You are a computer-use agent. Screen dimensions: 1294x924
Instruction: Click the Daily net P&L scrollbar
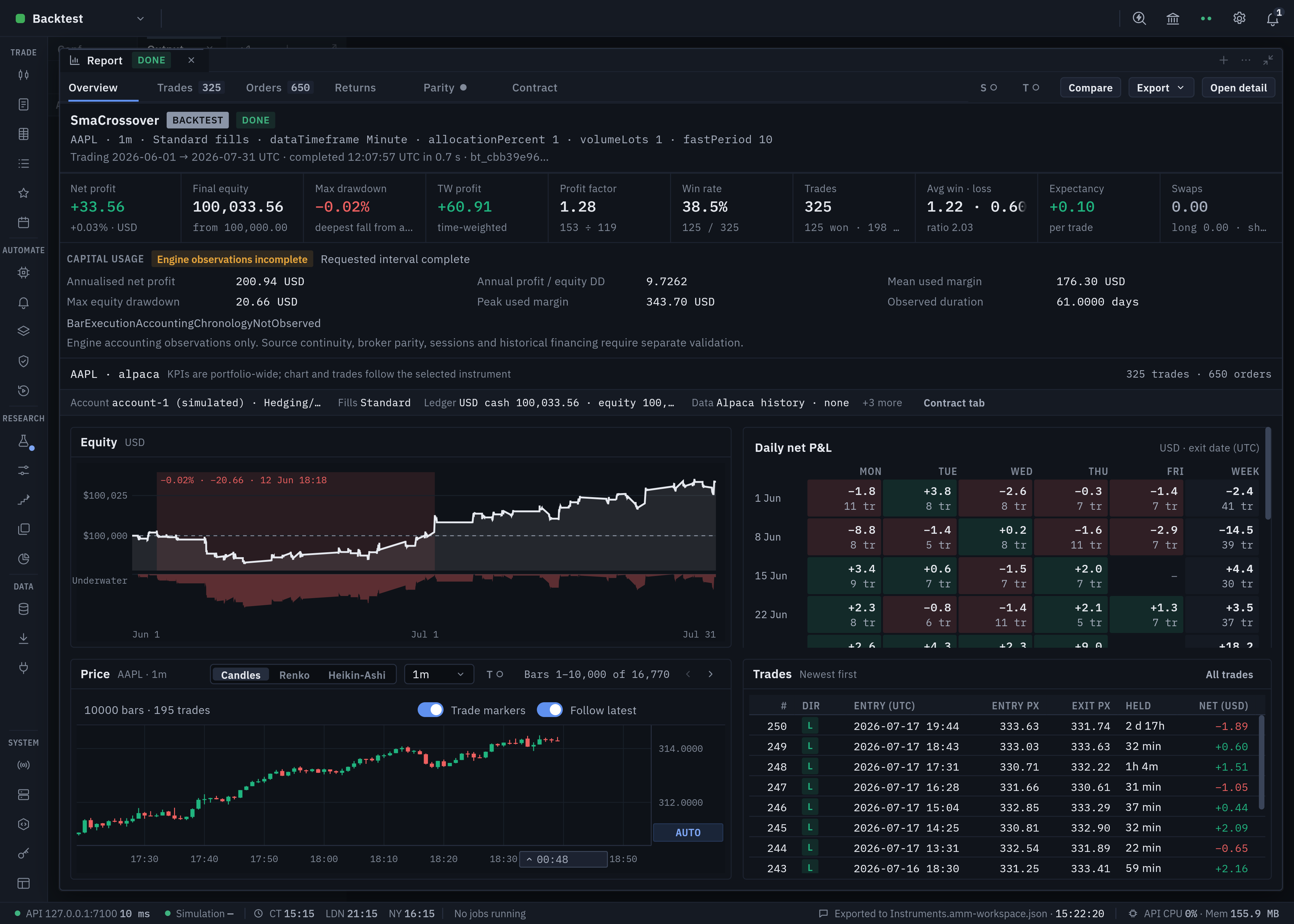click(x=1268, y=473)
